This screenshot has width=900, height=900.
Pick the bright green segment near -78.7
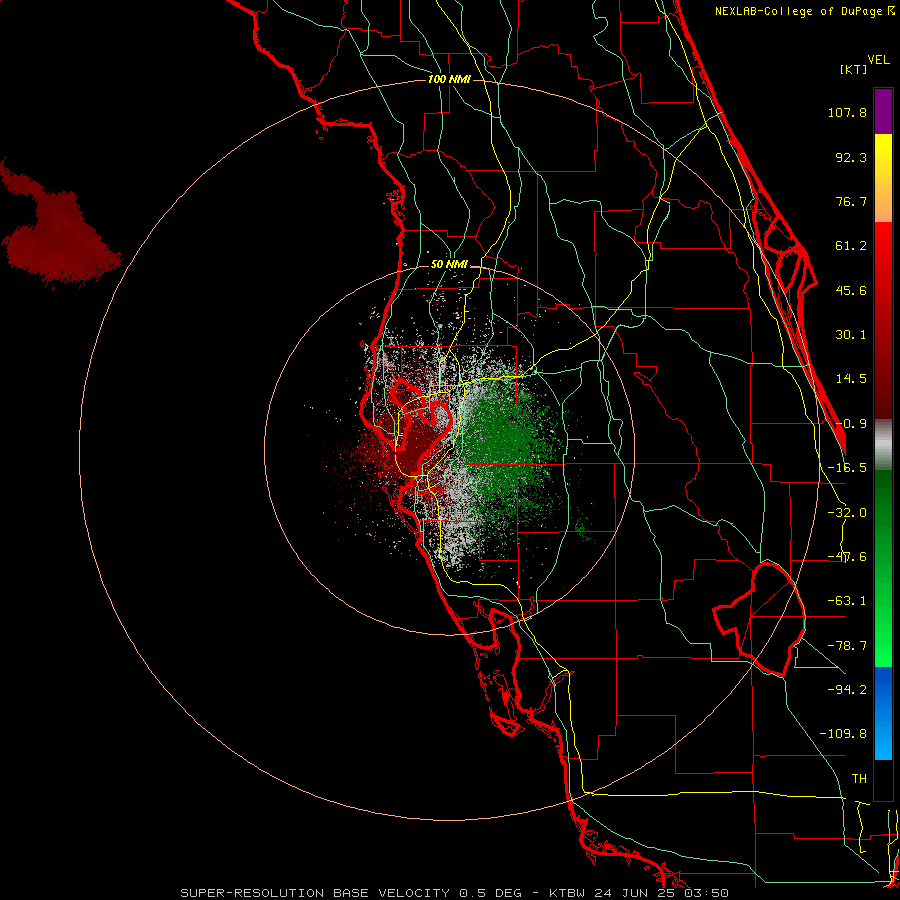883,643
